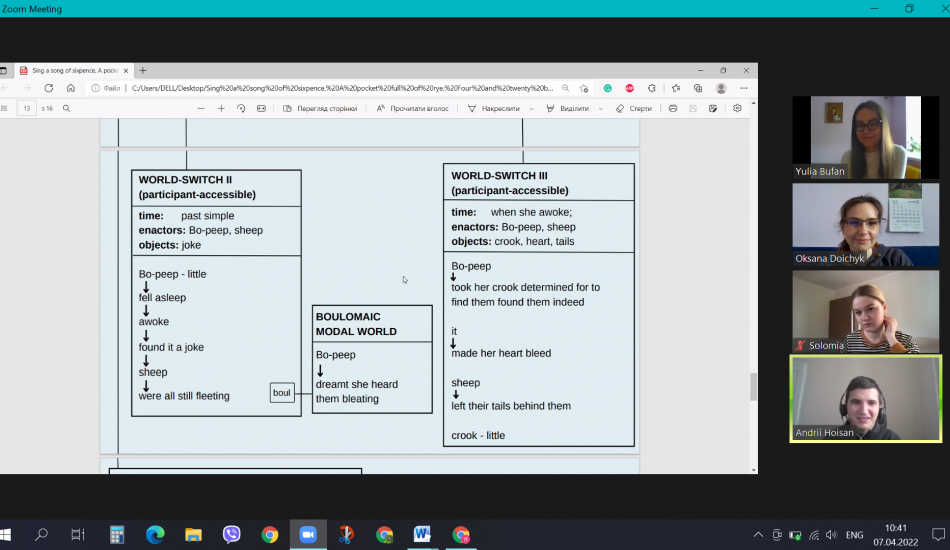Click the fit-to-page icon in the PDF toolbar
The width and height of the screenshot is (950, 550).
coord(261,108)
